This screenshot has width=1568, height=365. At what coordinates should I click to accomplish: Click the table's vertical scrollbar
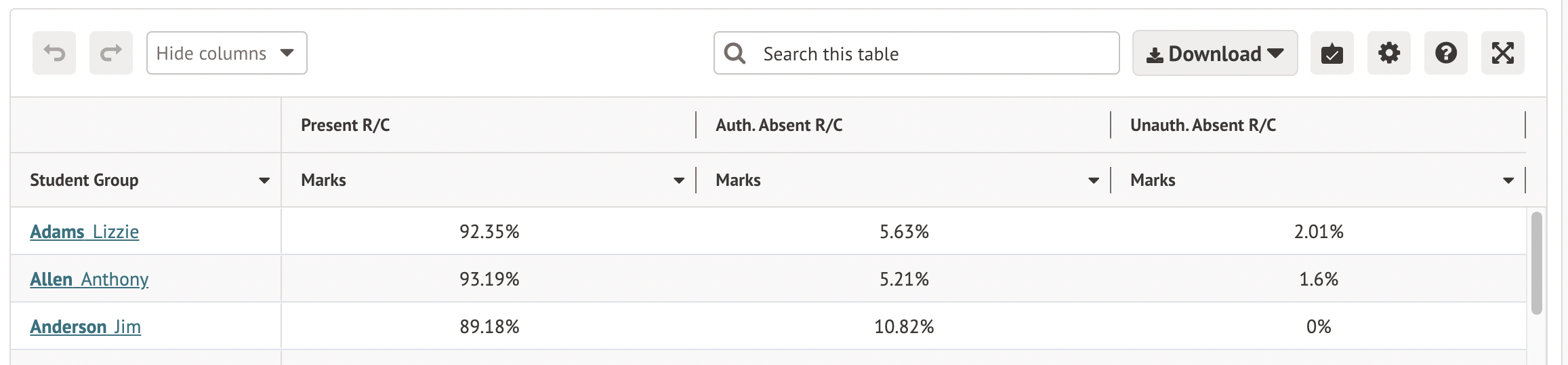(1537, 263)
